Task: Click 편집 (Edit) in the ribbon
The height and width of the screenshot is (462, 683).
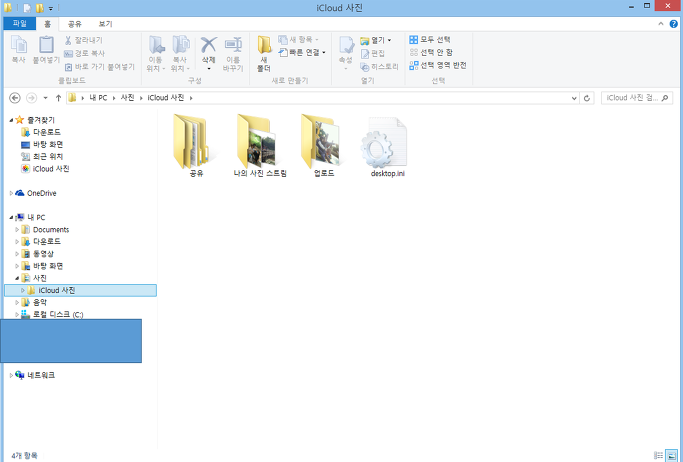Action: (x=372, y=53)
